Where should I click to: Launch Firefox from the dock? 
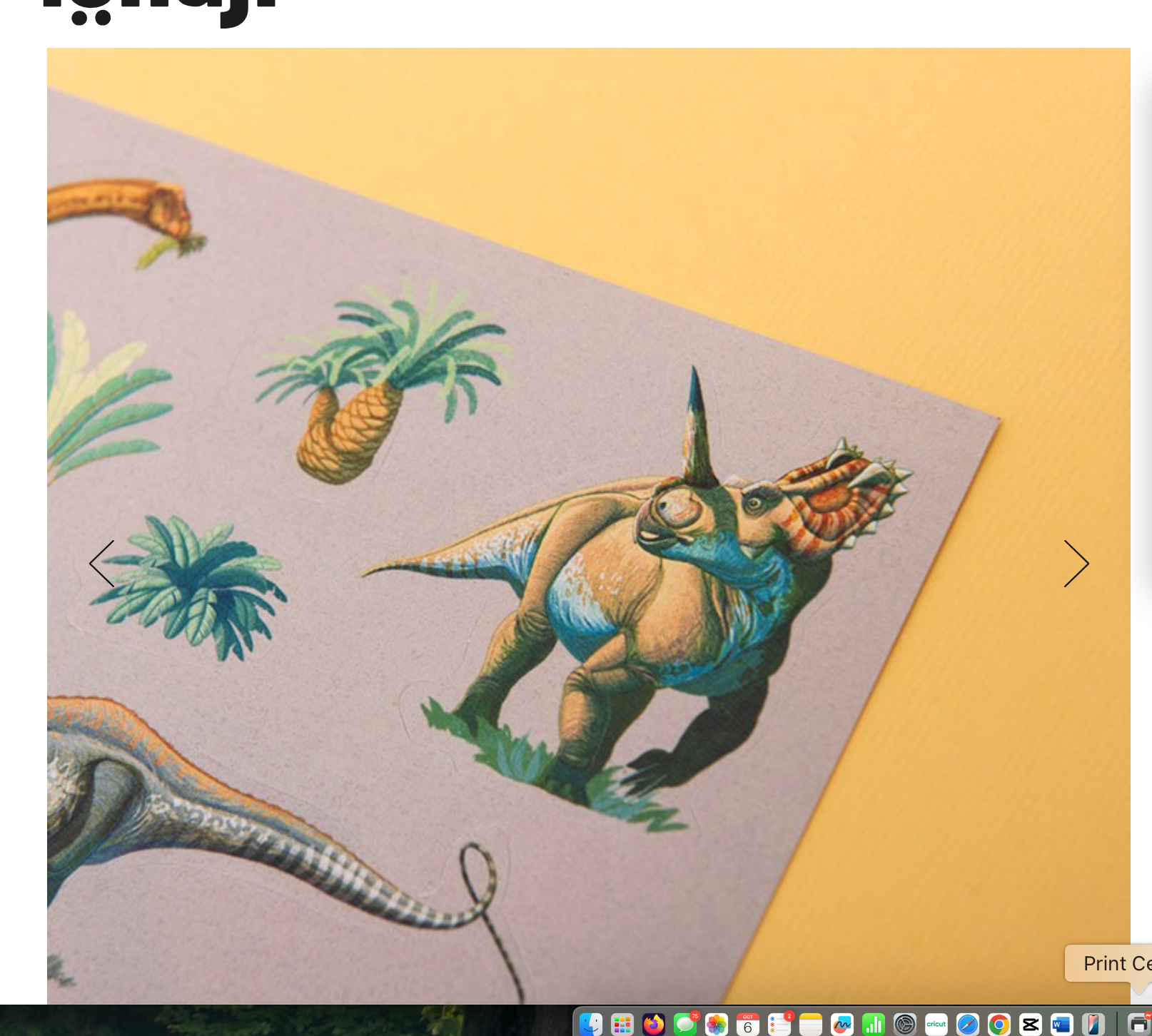654,1025
